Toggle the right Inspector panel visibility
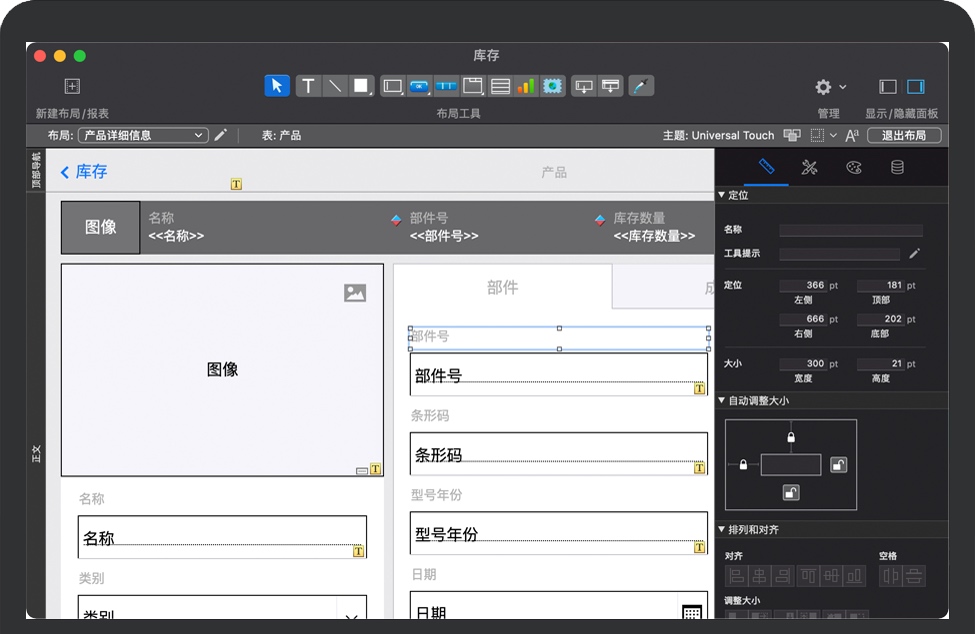 pos(916,87)
